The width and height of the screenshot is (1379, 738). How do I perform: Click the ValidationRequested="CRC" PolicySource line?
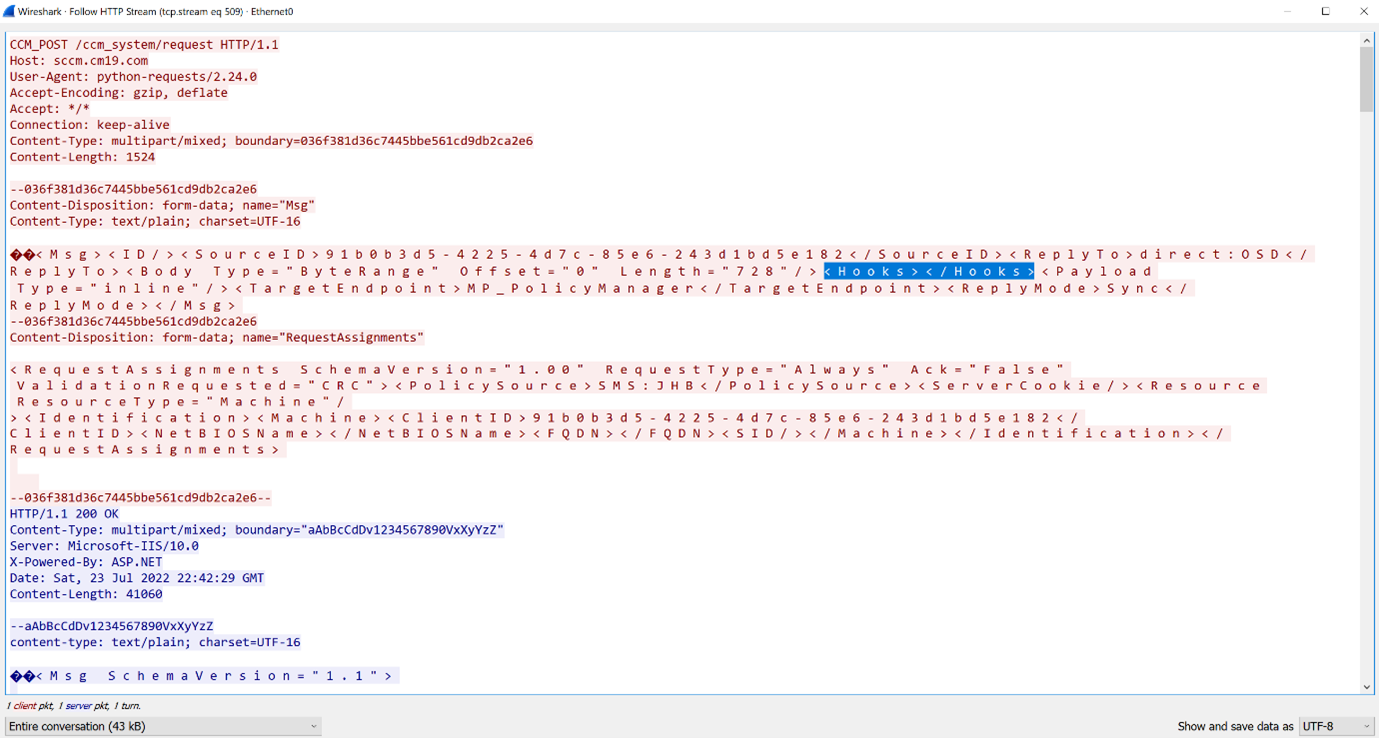tap(640, 385)
